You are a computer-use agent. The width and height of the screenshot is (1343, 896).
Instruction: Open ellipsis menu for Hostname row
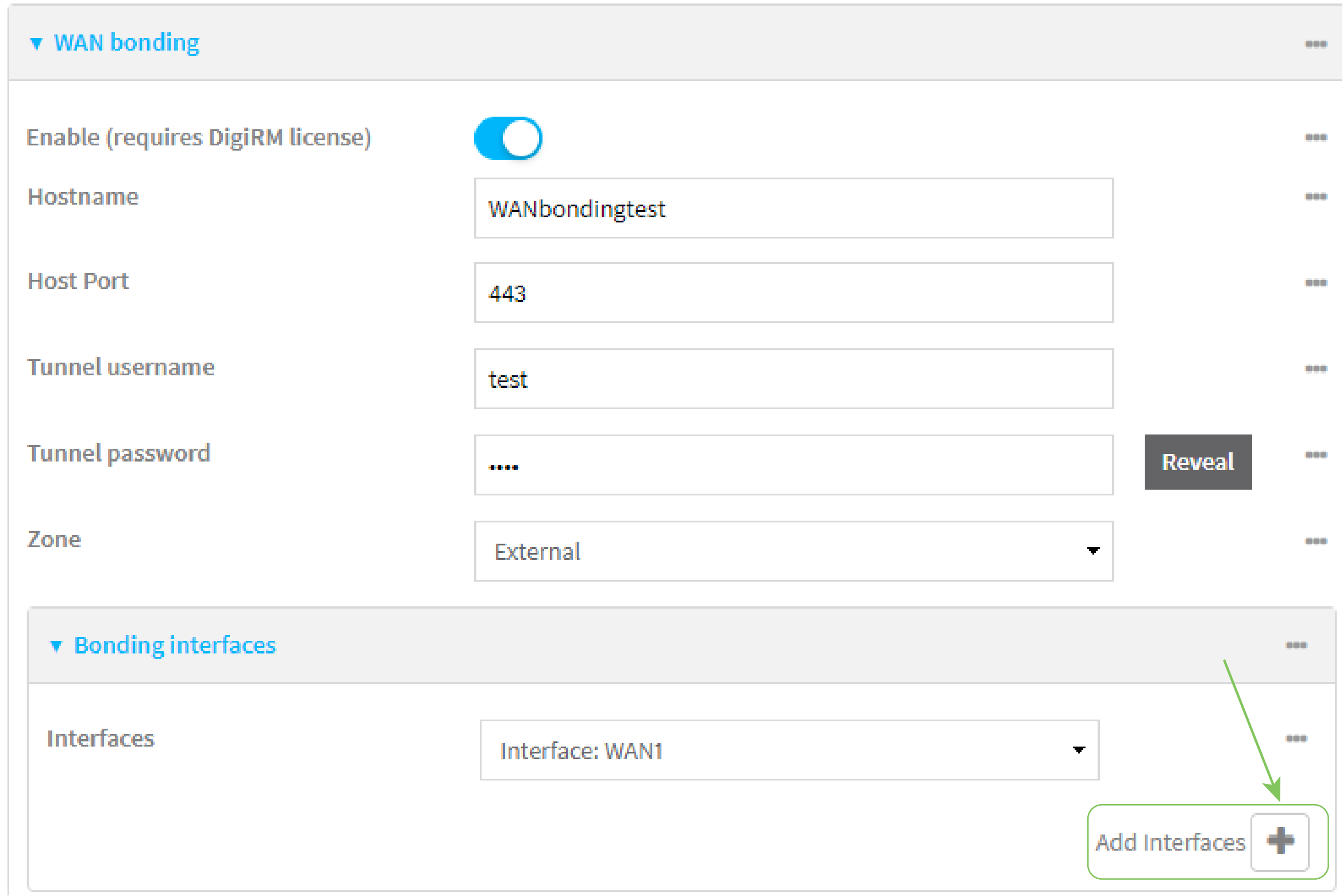pyautogui.click(x=1315, y=197)
